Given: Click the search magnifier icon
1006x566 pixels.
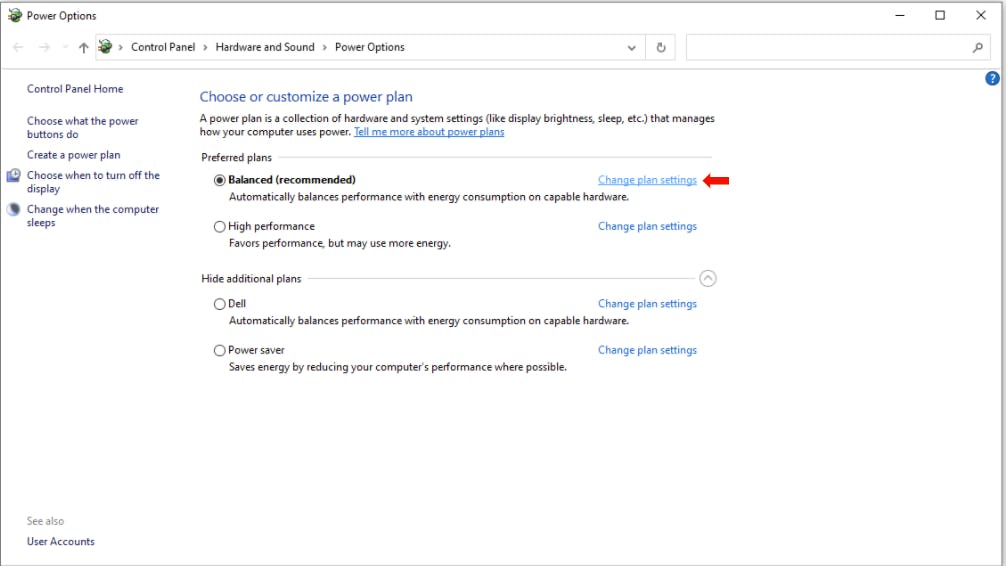Looking at the screenshot, I should (977, 47).
